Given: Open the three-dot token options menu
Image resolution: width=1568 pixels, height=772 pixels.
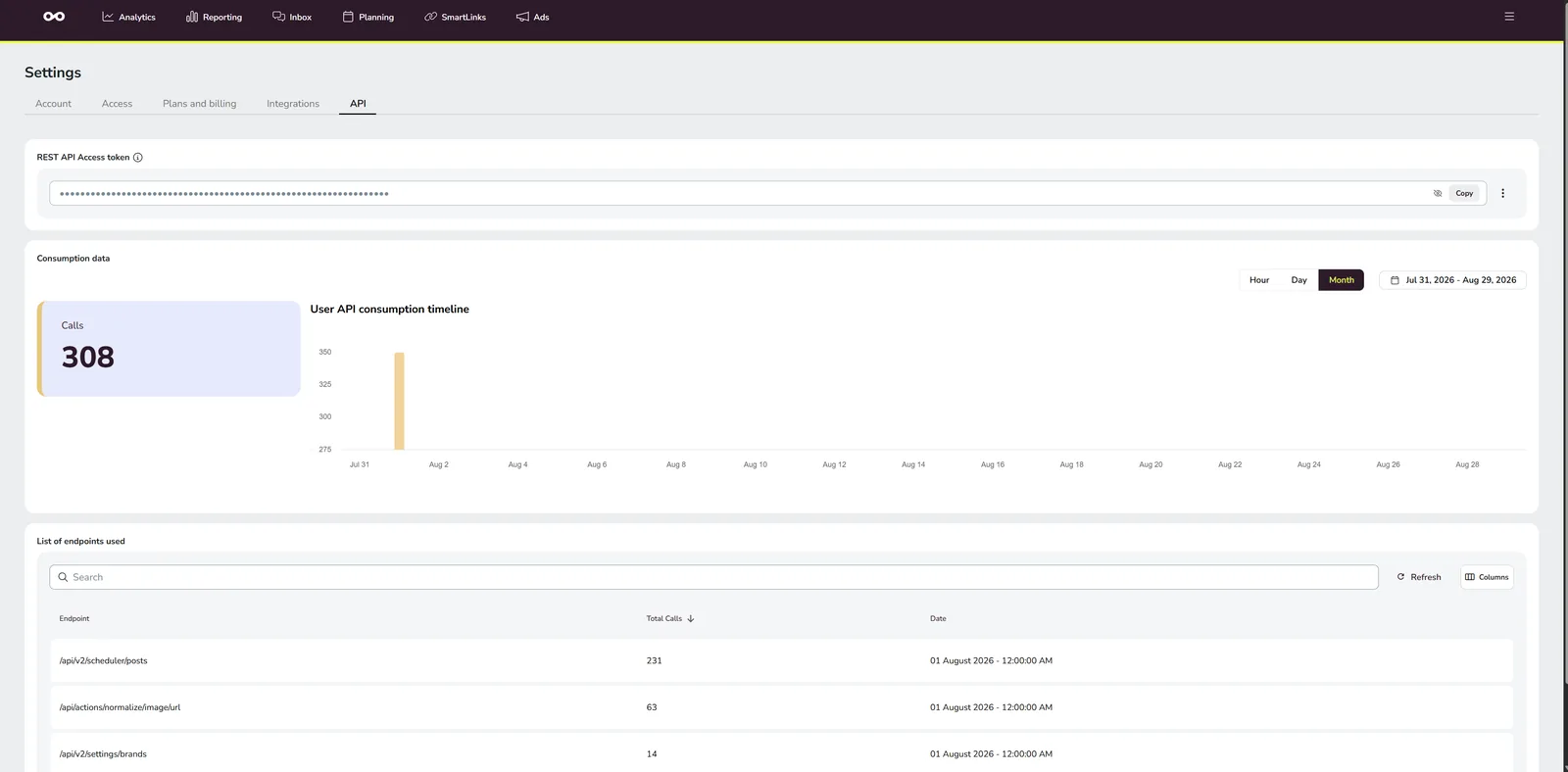Looking at the screenshot, I should [x=1502, y=193].
